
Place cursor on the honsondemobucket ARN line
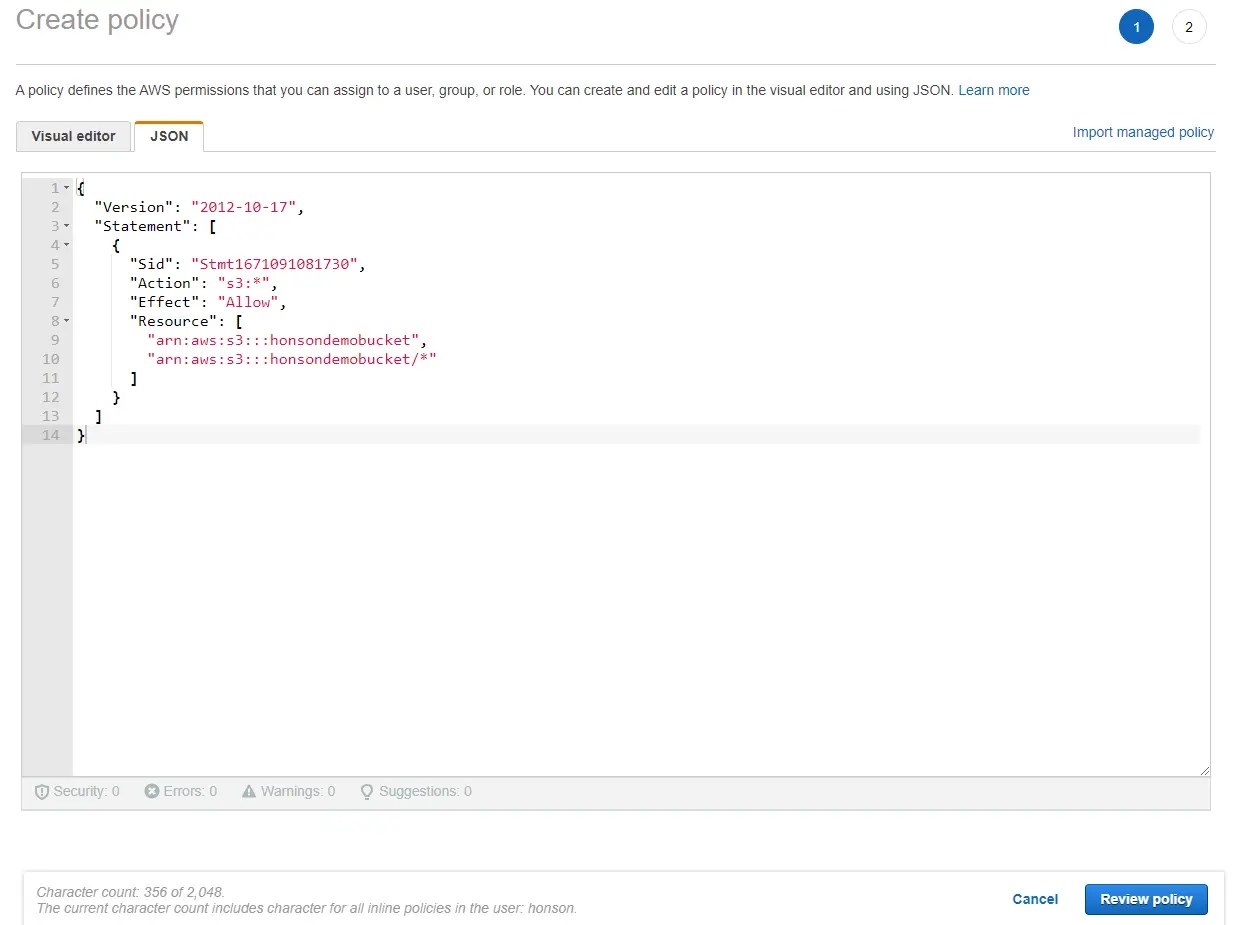(290, 340)
